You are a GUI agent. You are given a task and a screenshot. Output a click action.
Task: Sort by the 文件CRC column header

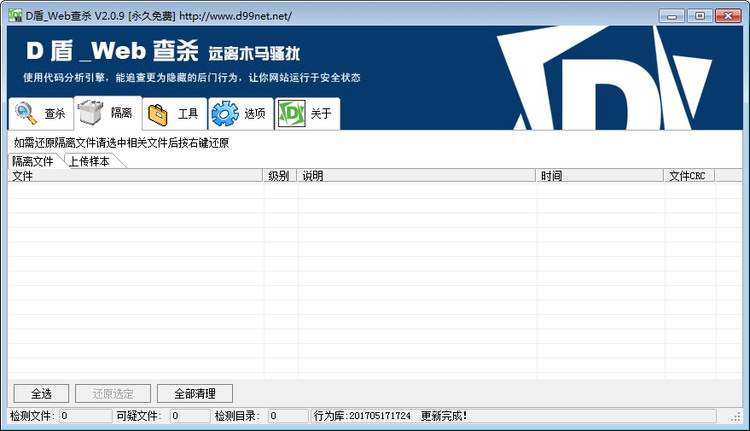click(x=690, y=176)
